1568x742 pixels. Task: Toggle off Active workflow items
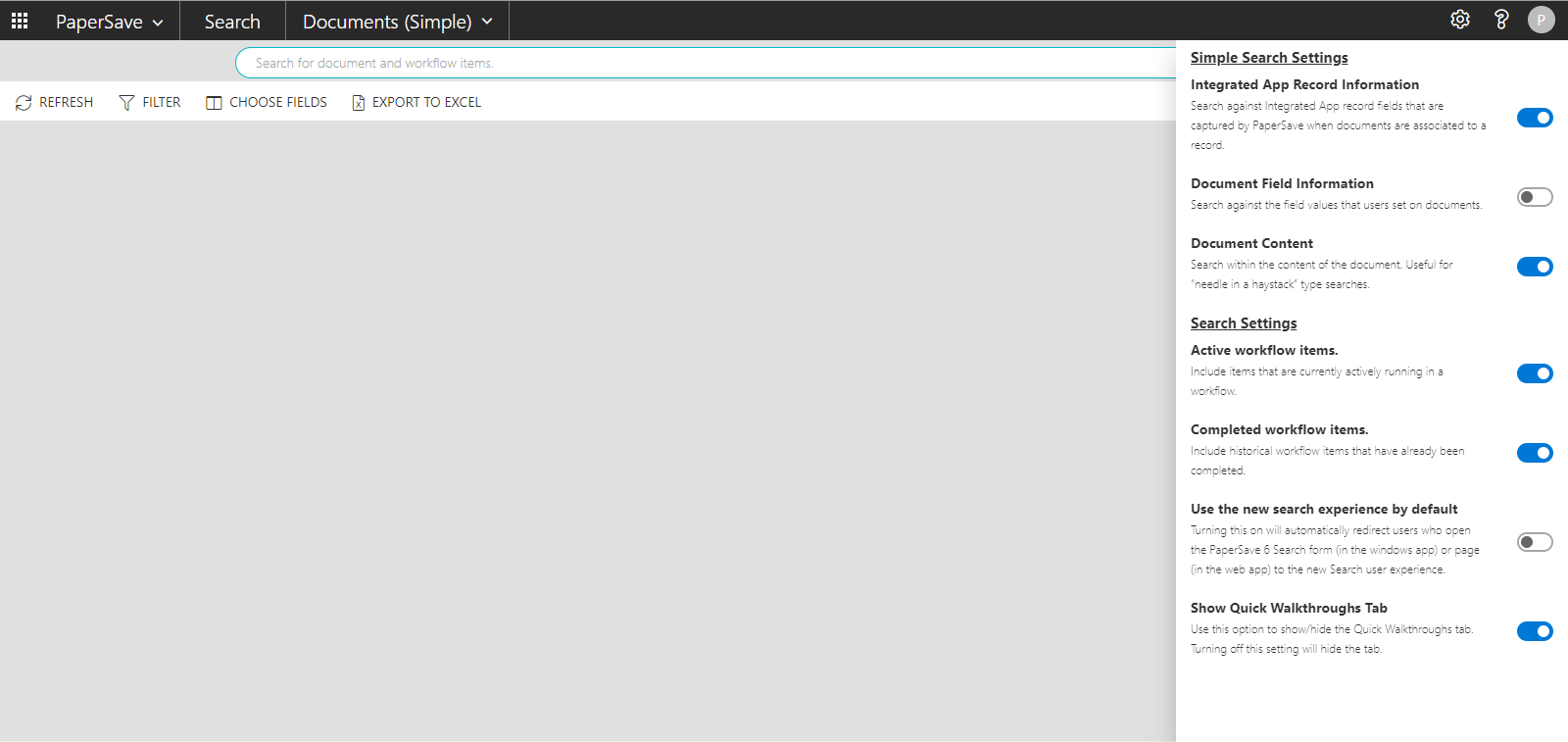(x=1535, y=373)
